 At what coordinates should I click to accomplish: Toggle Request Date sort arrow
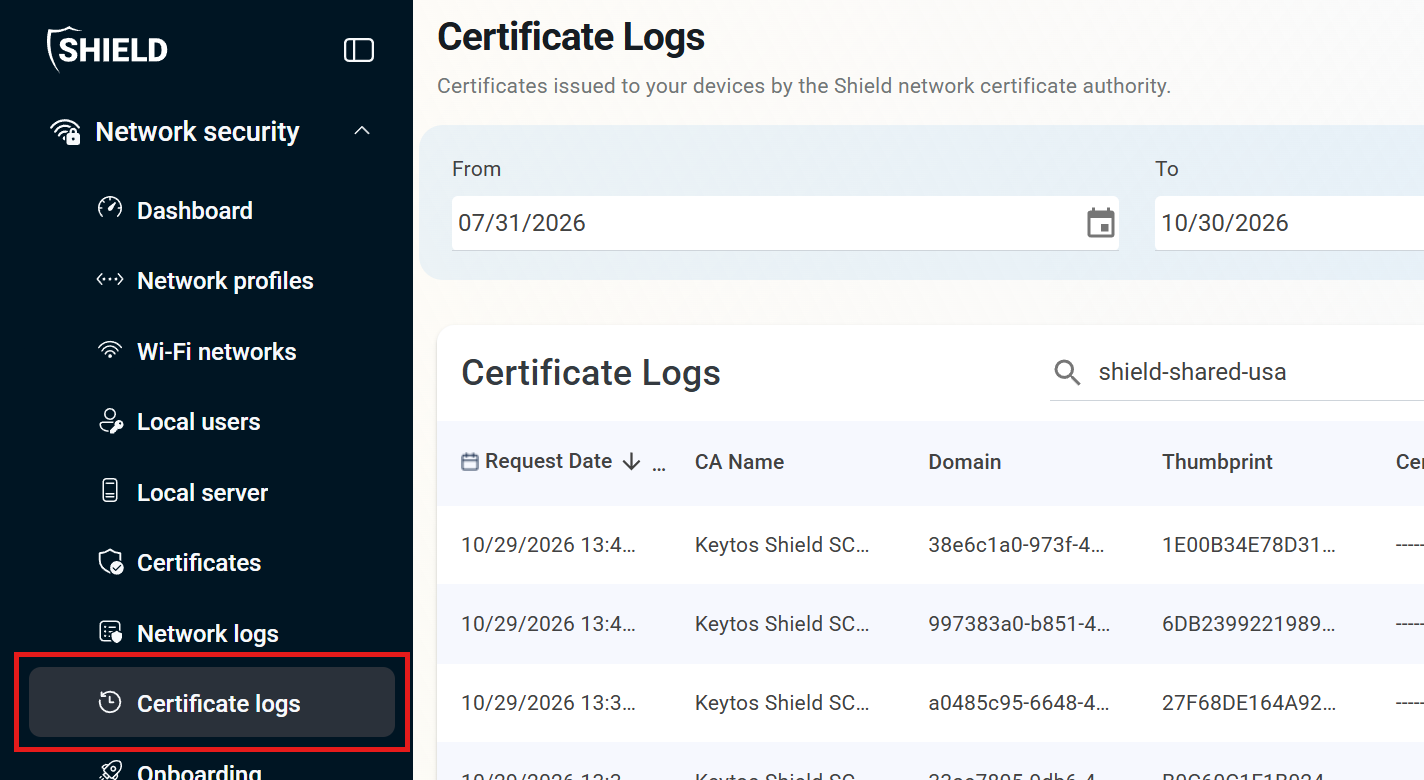tap(631, 462)
